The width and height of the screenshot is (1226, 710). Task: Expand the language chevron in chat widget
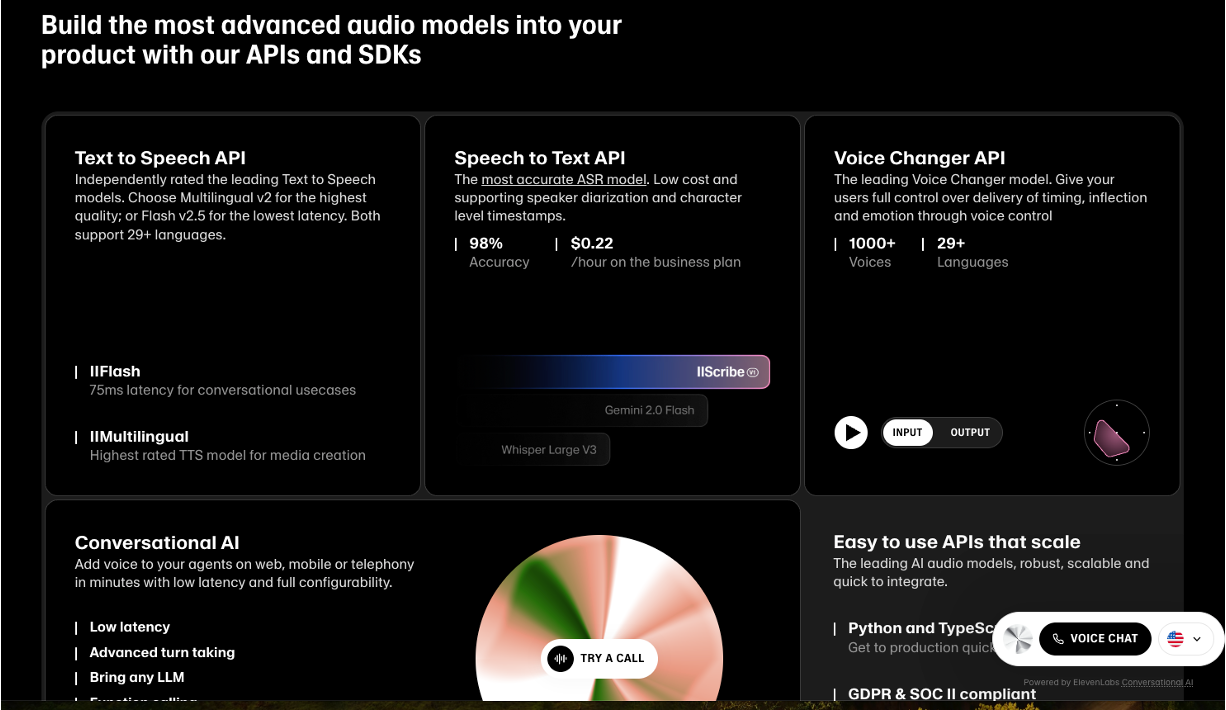coord(1197,639)
